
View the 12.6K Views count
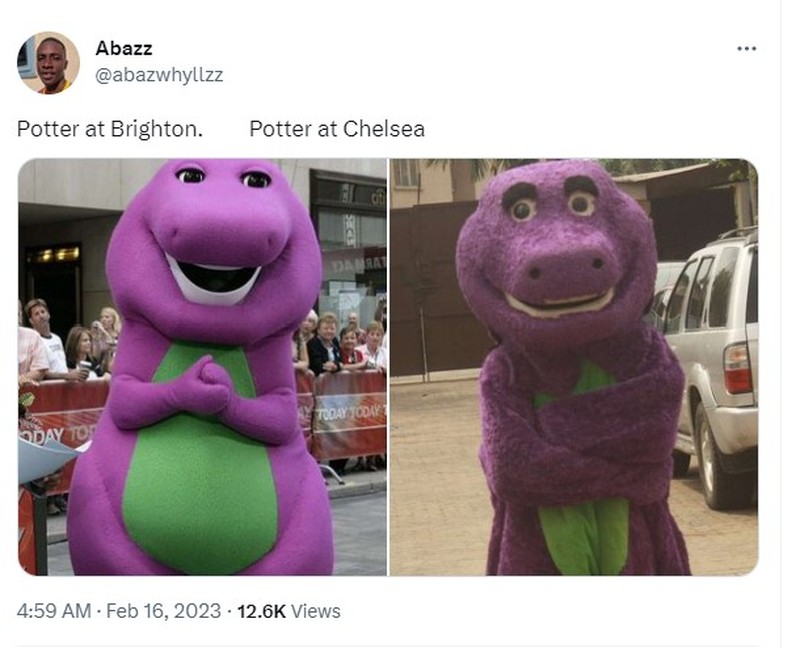pos(289,611)
